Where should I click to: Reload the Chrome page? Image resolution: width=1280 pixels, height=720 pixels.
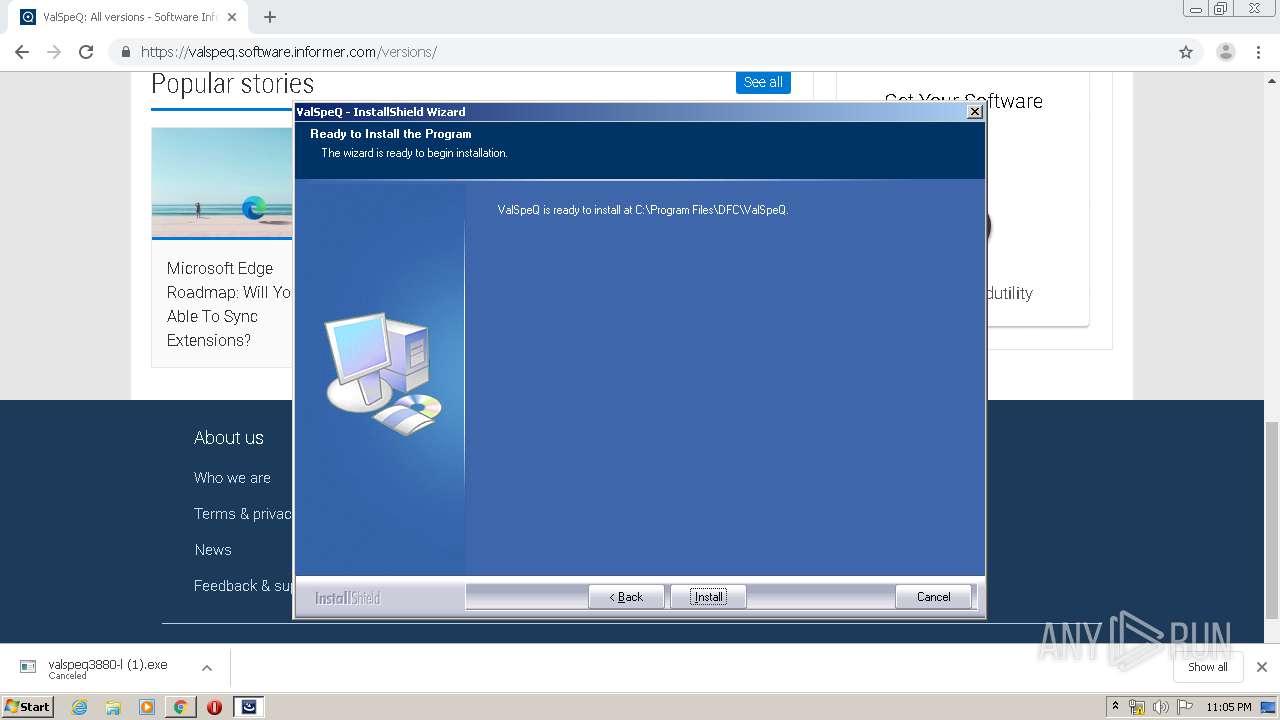[86, 52]
